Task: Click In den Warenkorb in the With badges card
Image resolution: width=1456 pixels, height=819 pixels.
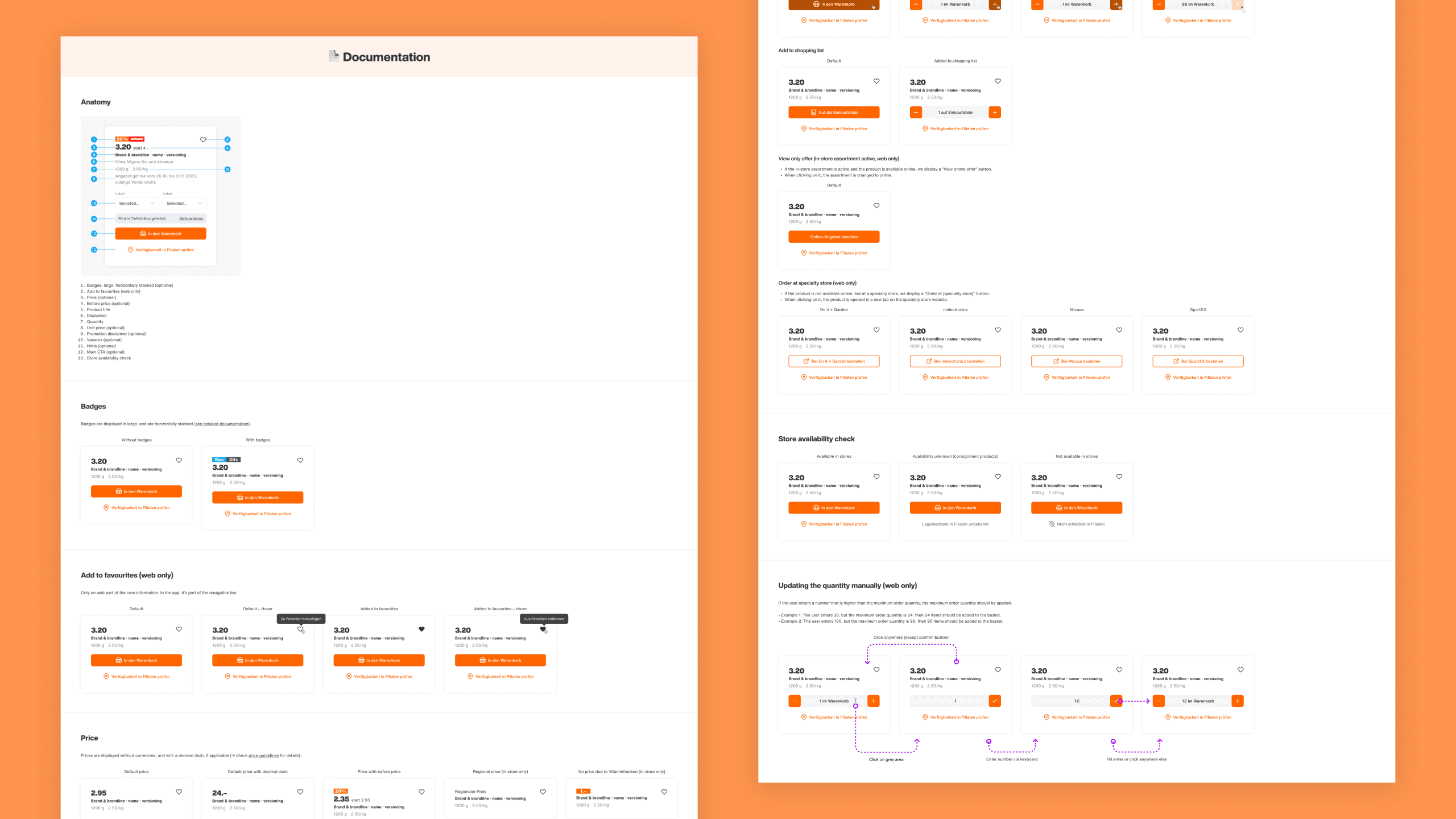Action: 258,498
